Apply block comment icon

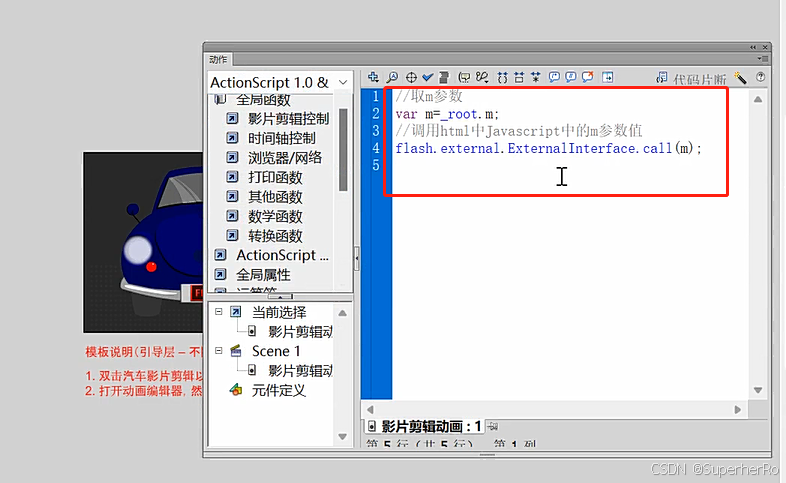(x=554, y=77)
